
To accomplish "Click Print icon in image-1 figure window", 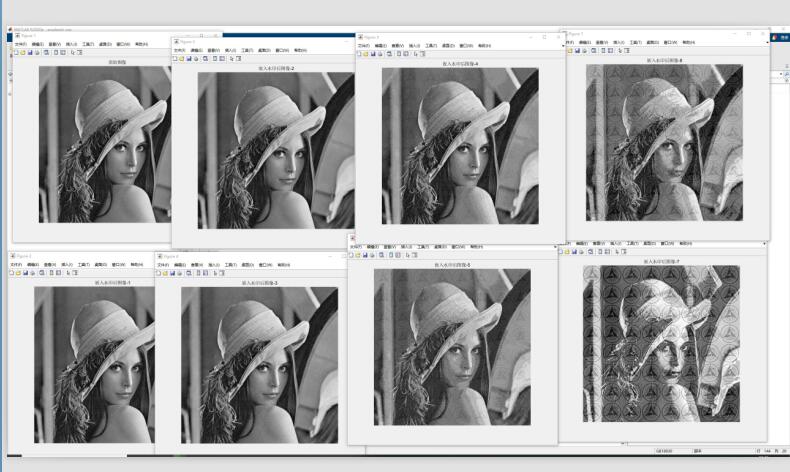I will (33, 273).
